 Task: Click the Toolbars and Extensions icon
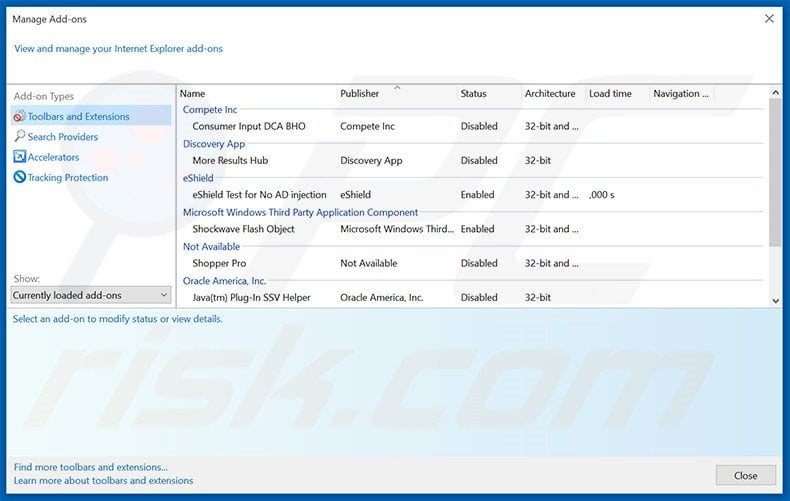(x=19, y=116)
